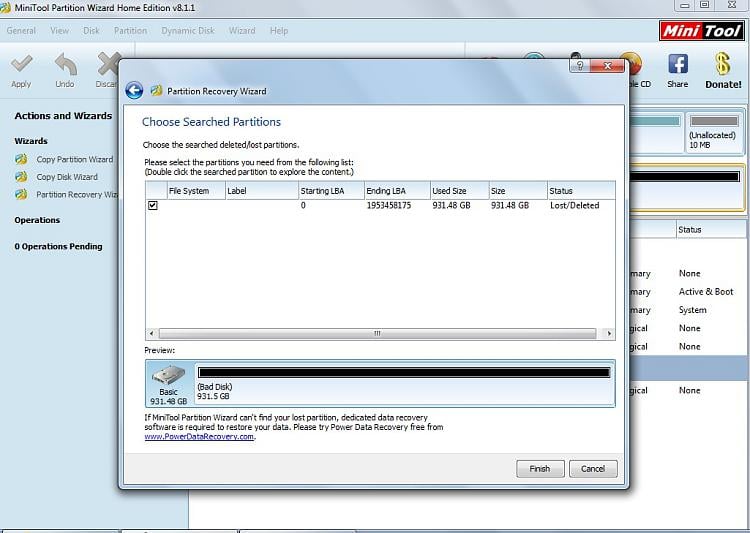The image size is (750, 533).
Task: Open the Disk menu
Action: pyautogui.click(x=91, y=31)
